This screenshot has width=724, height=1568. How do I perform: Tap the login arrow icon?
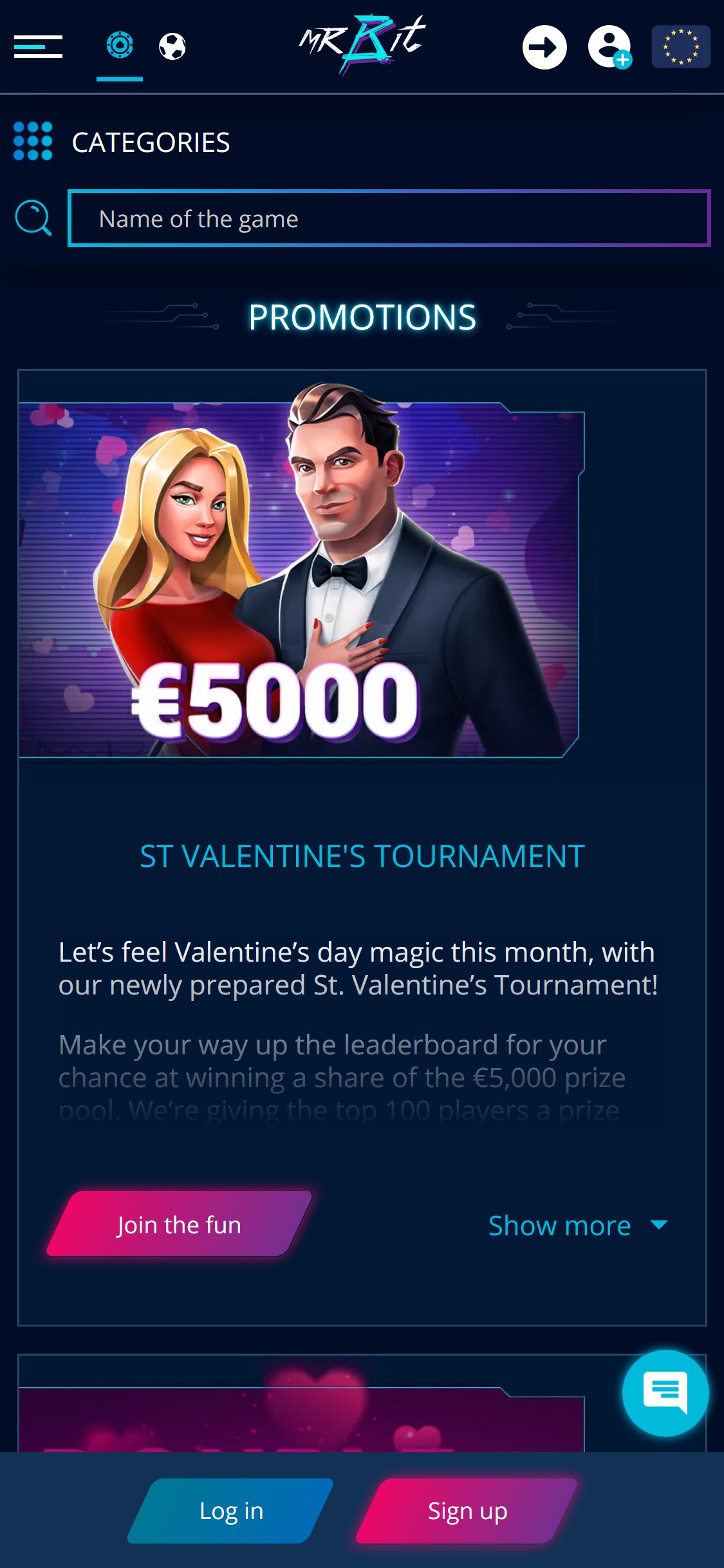pos(544,46)
